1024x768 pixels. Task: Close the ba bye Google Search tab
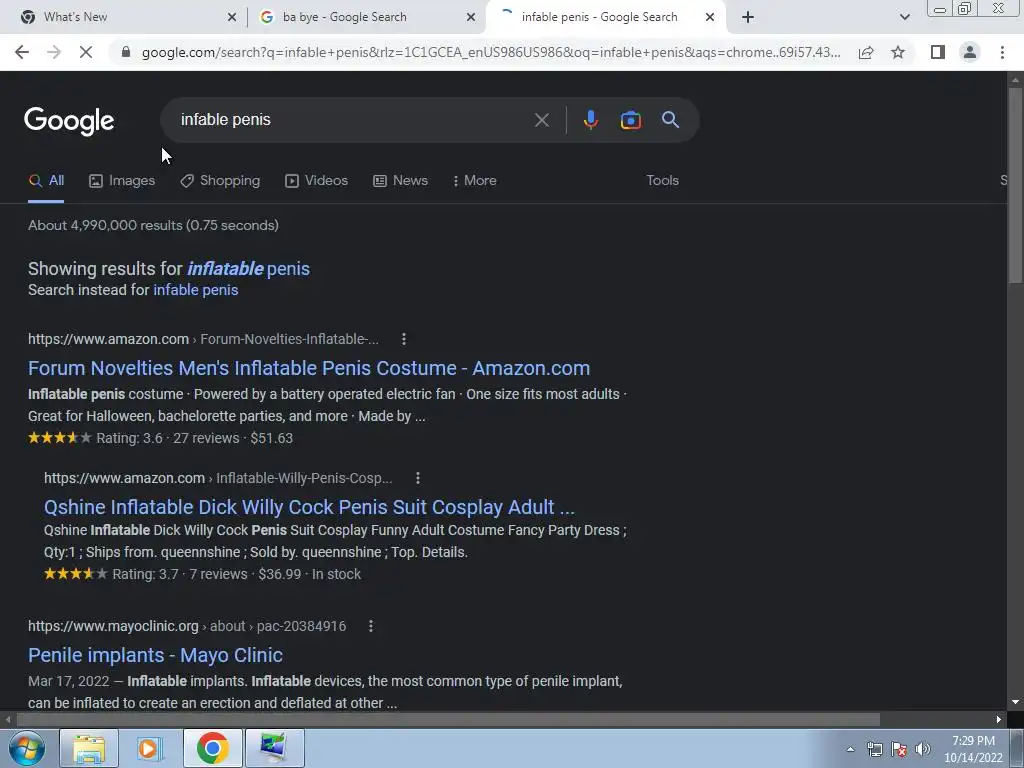471,17
